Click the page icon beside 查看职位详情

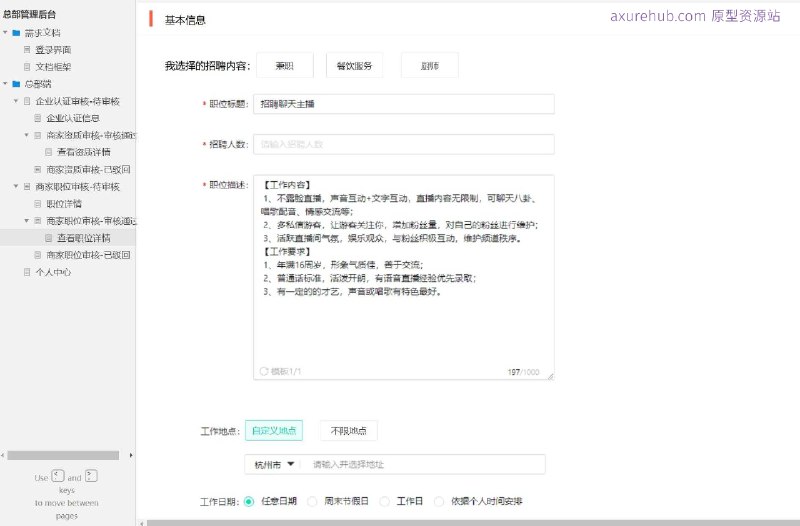click(x=48, y=238)
